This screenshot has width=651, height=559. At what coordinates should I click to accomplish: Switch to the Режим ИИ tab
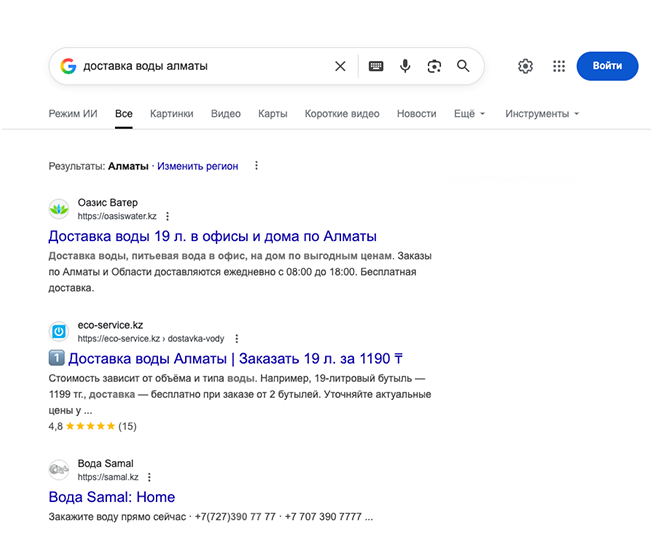pyautogui.click(x=72, y=114)
